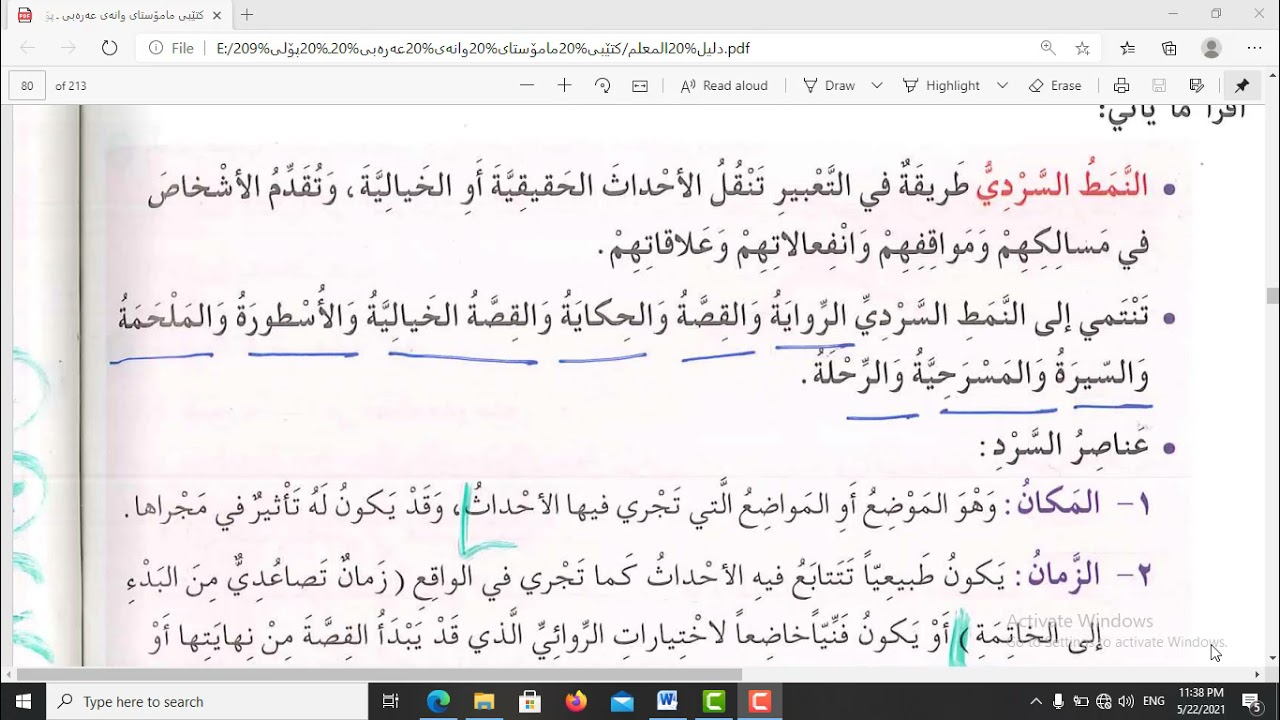Refresh the browser page
Screen dimensions: 1280x720
(110, 48)
